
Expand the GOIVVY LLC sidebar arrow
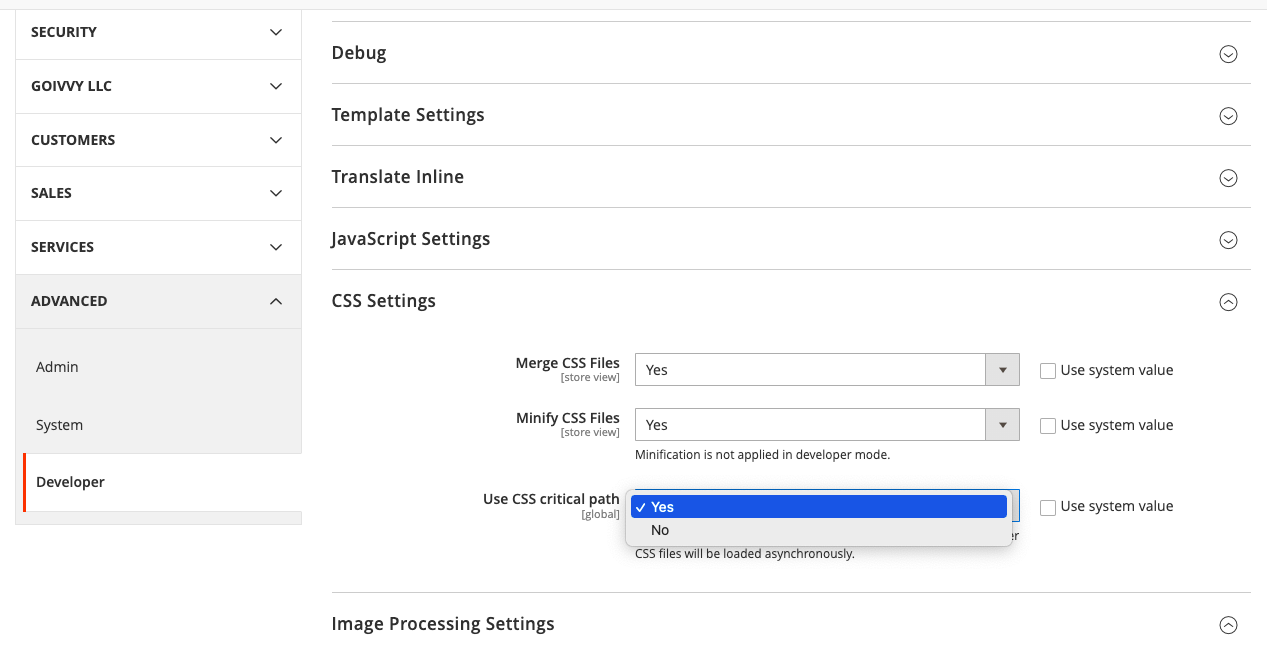275,86
